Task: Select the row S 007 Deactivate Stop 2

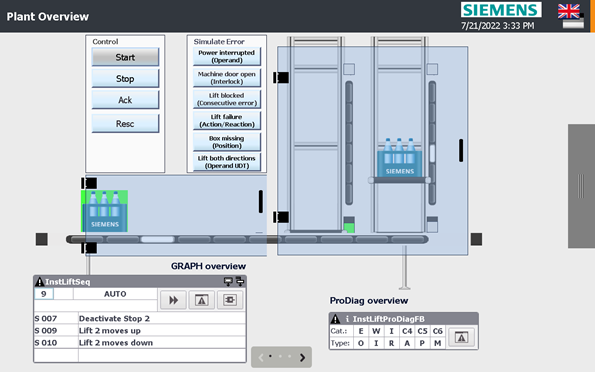Action: coord(140,318)
